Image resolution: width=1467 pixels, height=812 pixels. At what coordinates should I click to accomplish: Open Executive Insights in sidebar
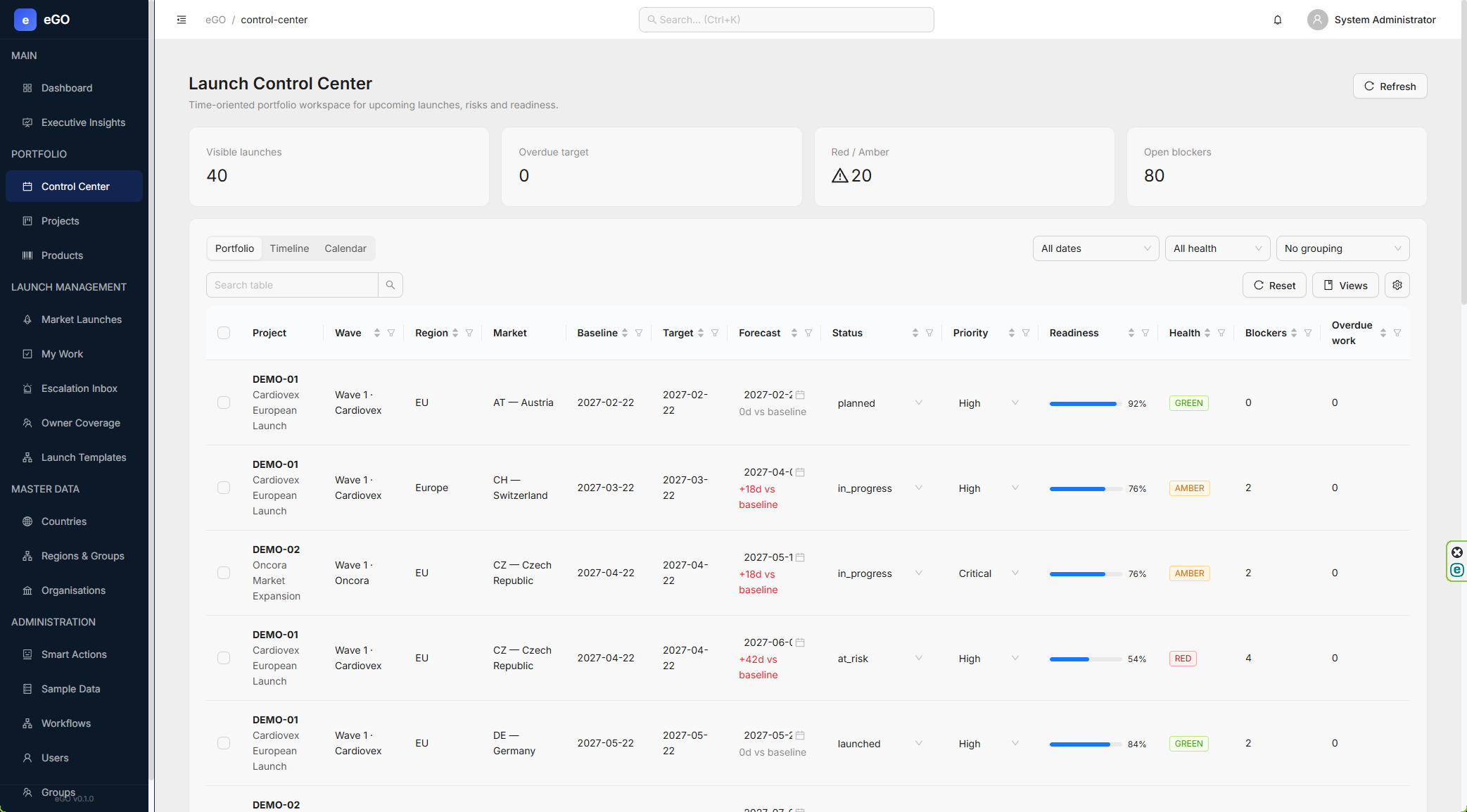click(74, 122)
